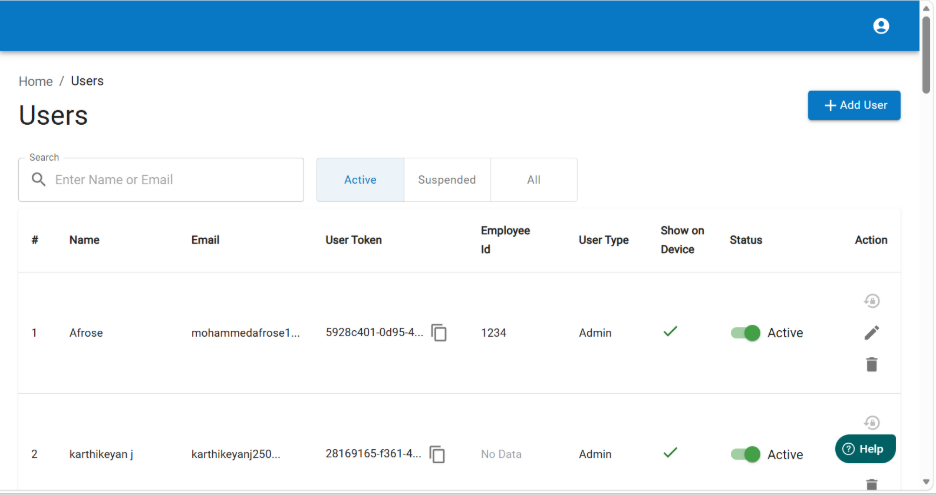Click the Name column header
This screenshot has width=936, height=495.
point(84,240)
